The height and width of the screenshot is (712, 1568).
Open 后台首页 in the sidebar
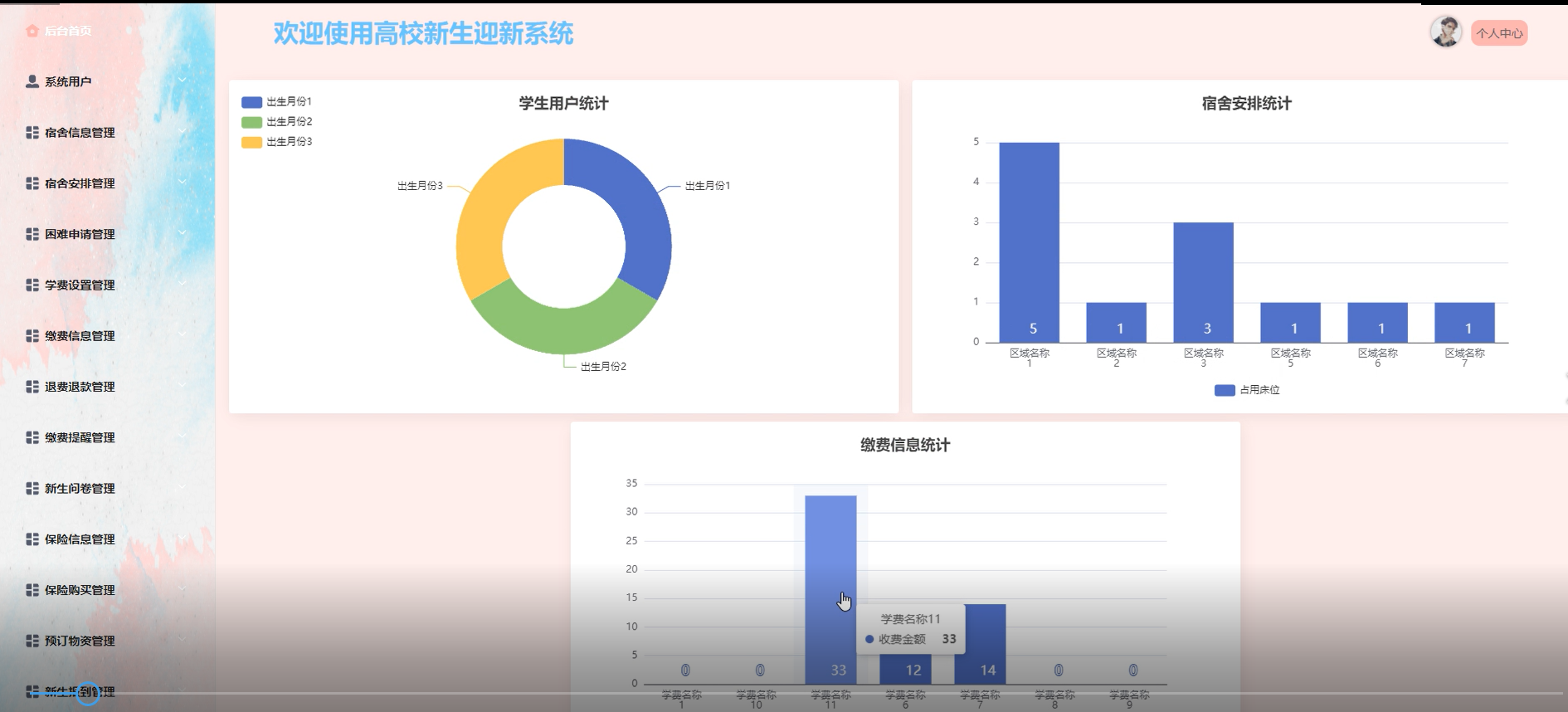[68, 31]
